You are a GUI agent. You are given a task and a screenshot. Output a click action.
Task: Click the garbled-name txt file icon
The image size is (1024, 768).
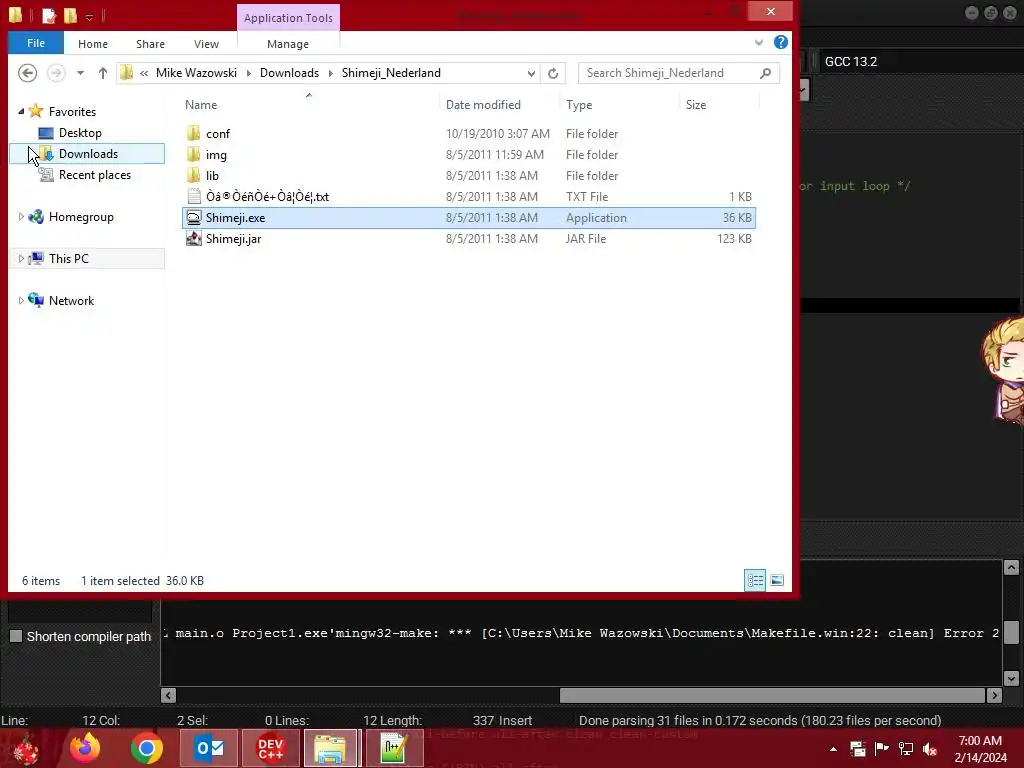194,196
